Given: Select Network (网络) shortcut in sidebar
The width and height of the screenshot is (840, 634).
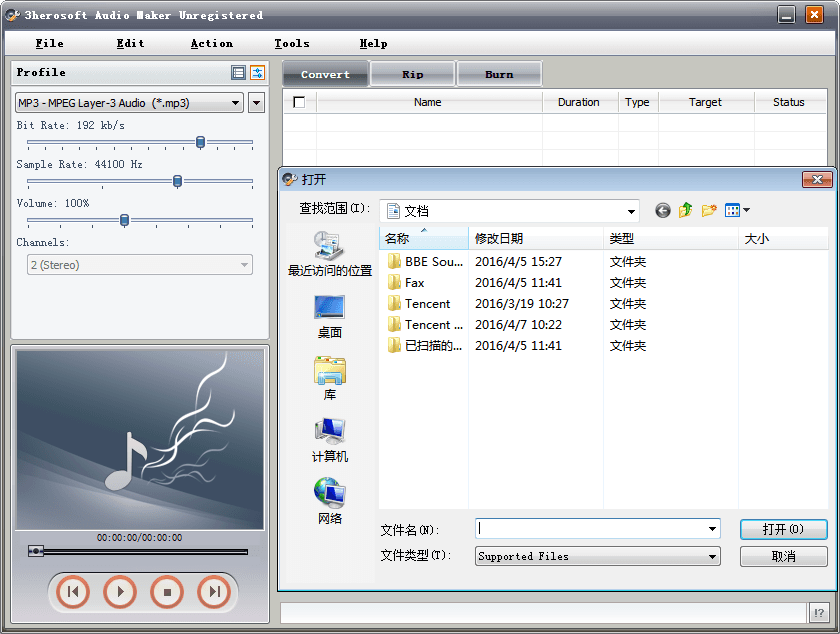Looking at the screenshot, I should tap(329, 502).
